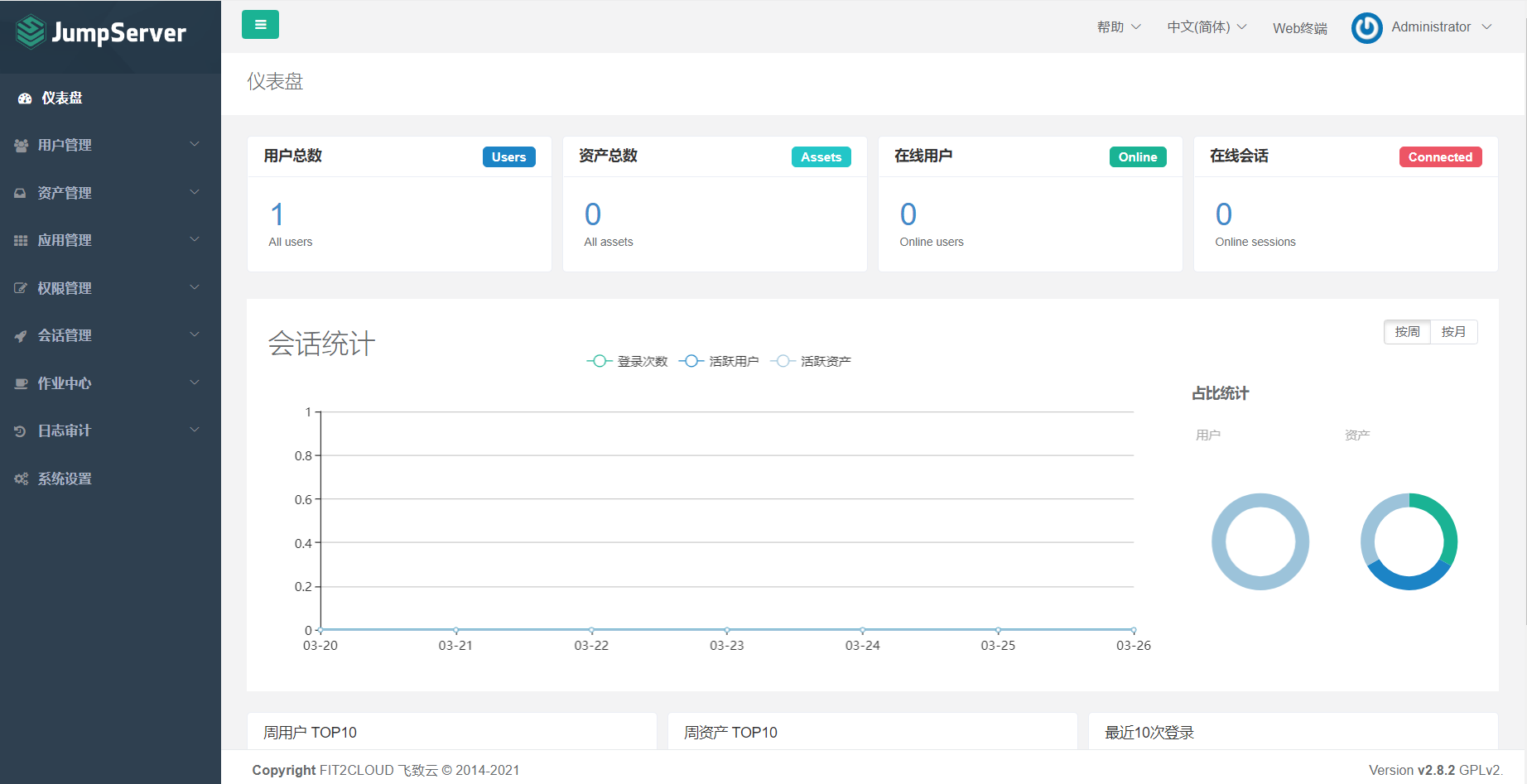Click the hamburger menu toggle button
The image size is (1527, 784).
pyautogui.click(x=260, y=25)
